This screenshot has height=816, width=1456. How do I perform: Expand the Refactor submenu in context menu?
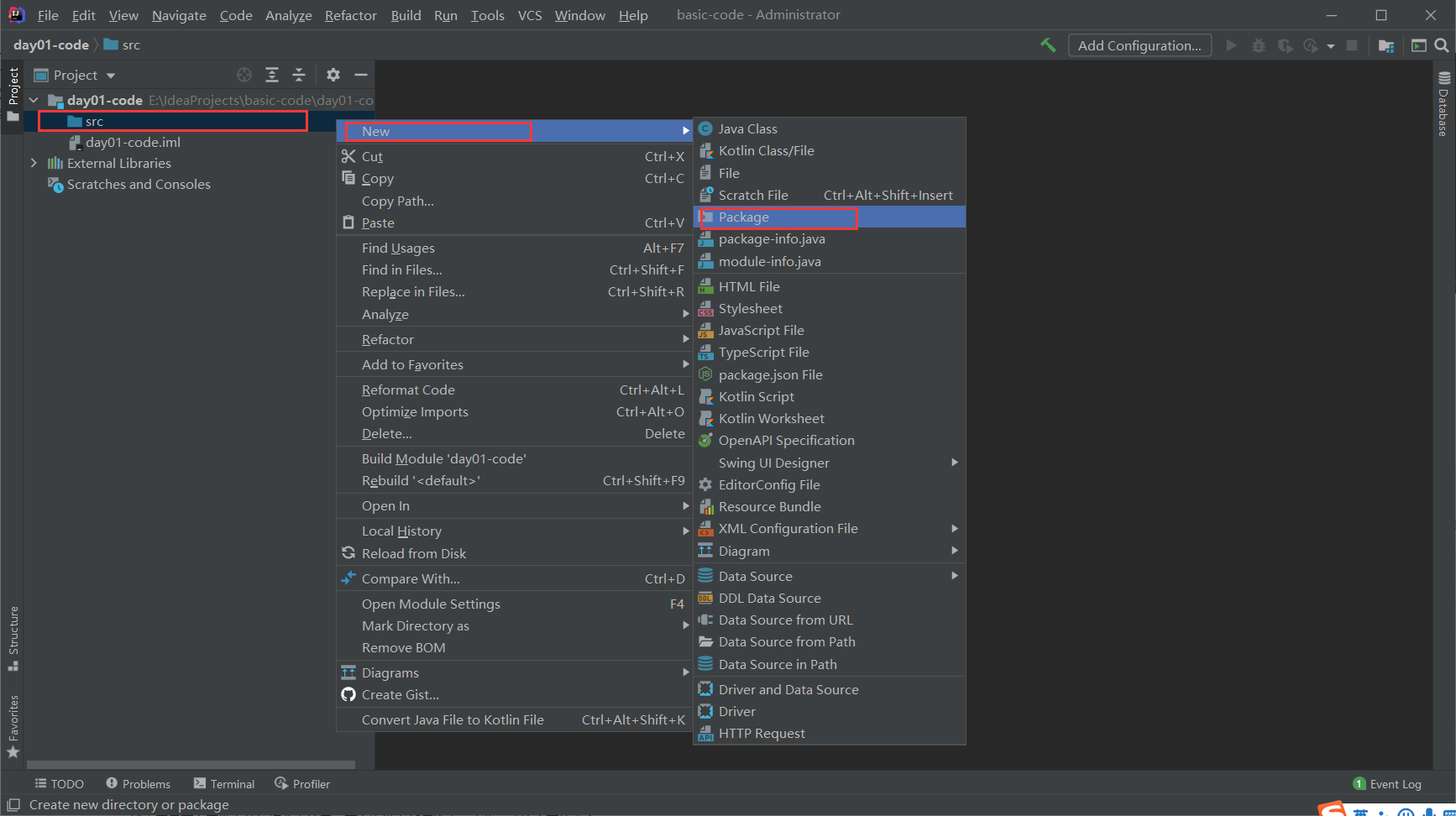point(514,339)
